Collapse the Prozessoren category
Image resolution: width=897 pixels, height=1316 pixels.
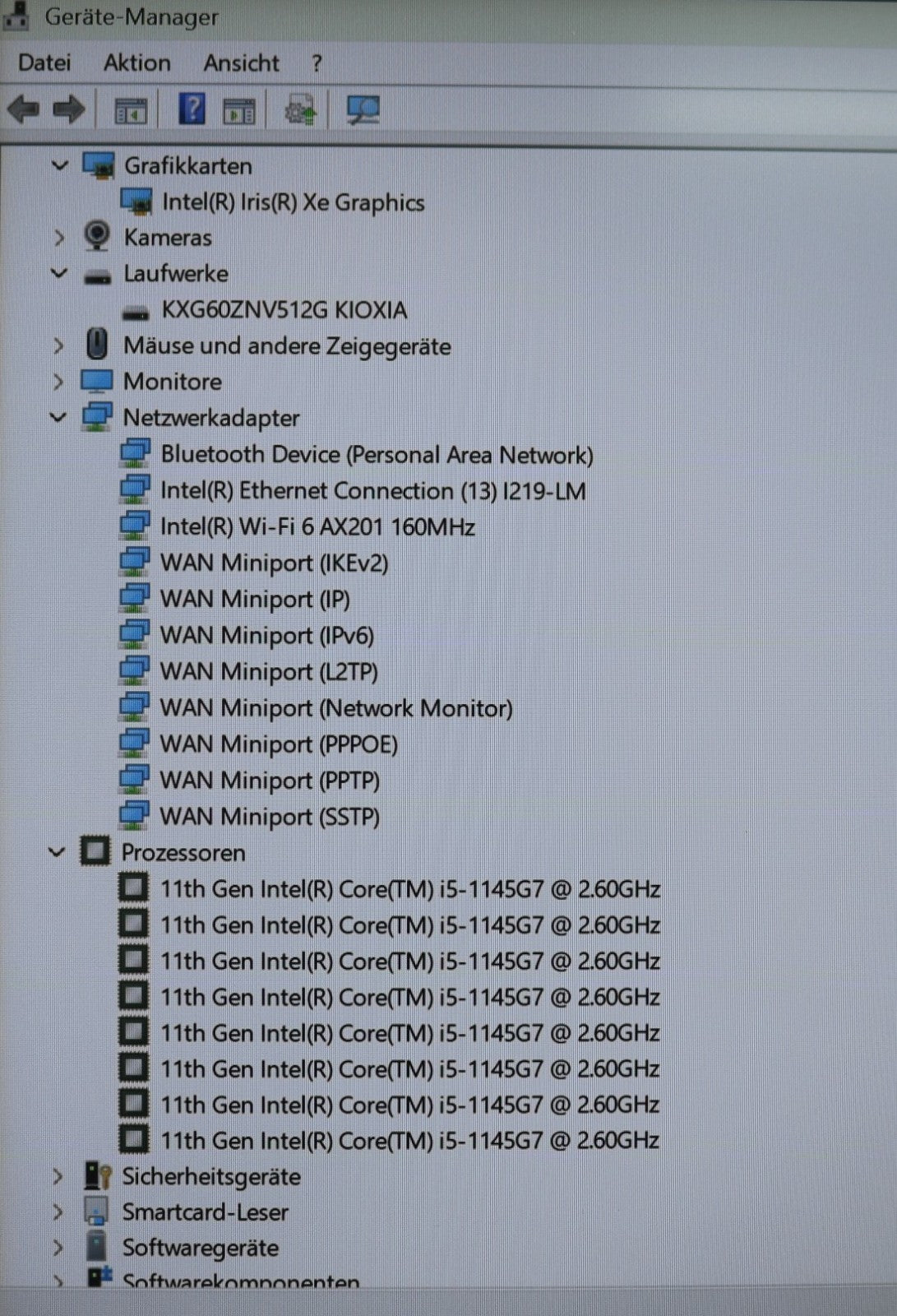point(57,852)
